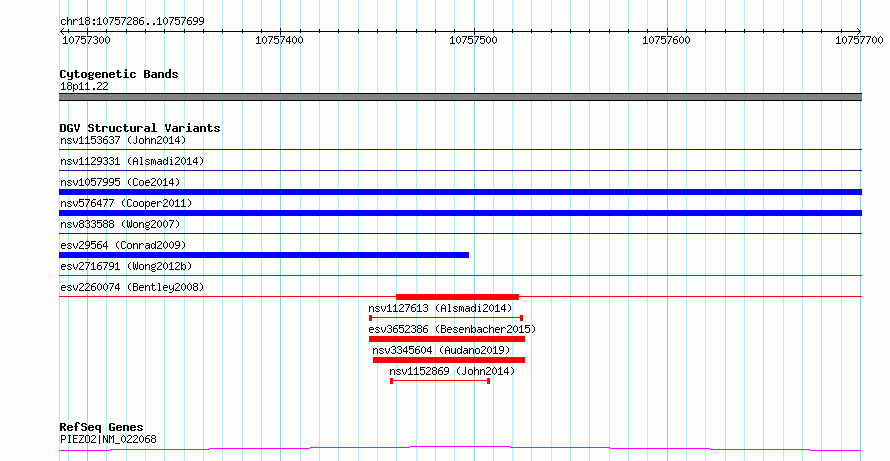Screen dimensions: 890x461
Task: Click the thick blue nsv576477 variant bar
Action: (460, 213)
